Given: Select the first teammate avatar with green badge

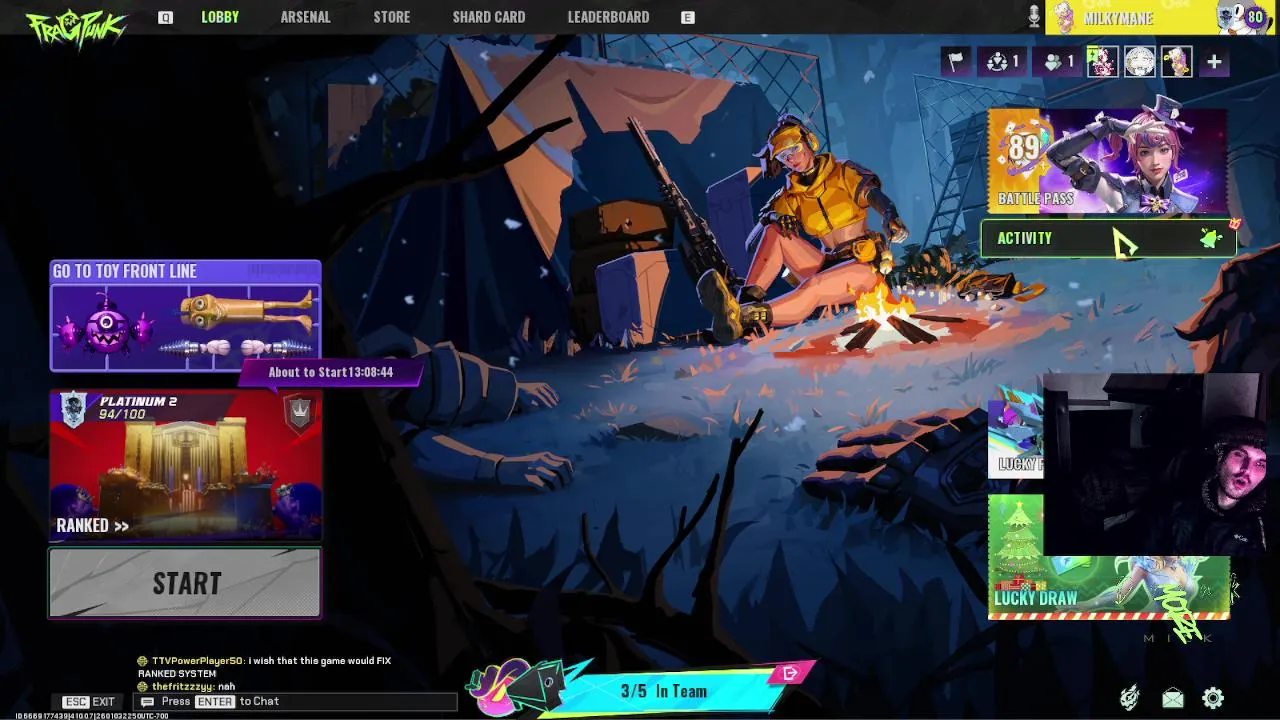Looking at the screenshot, I should pyautogui.click(x=1102, y=61).
